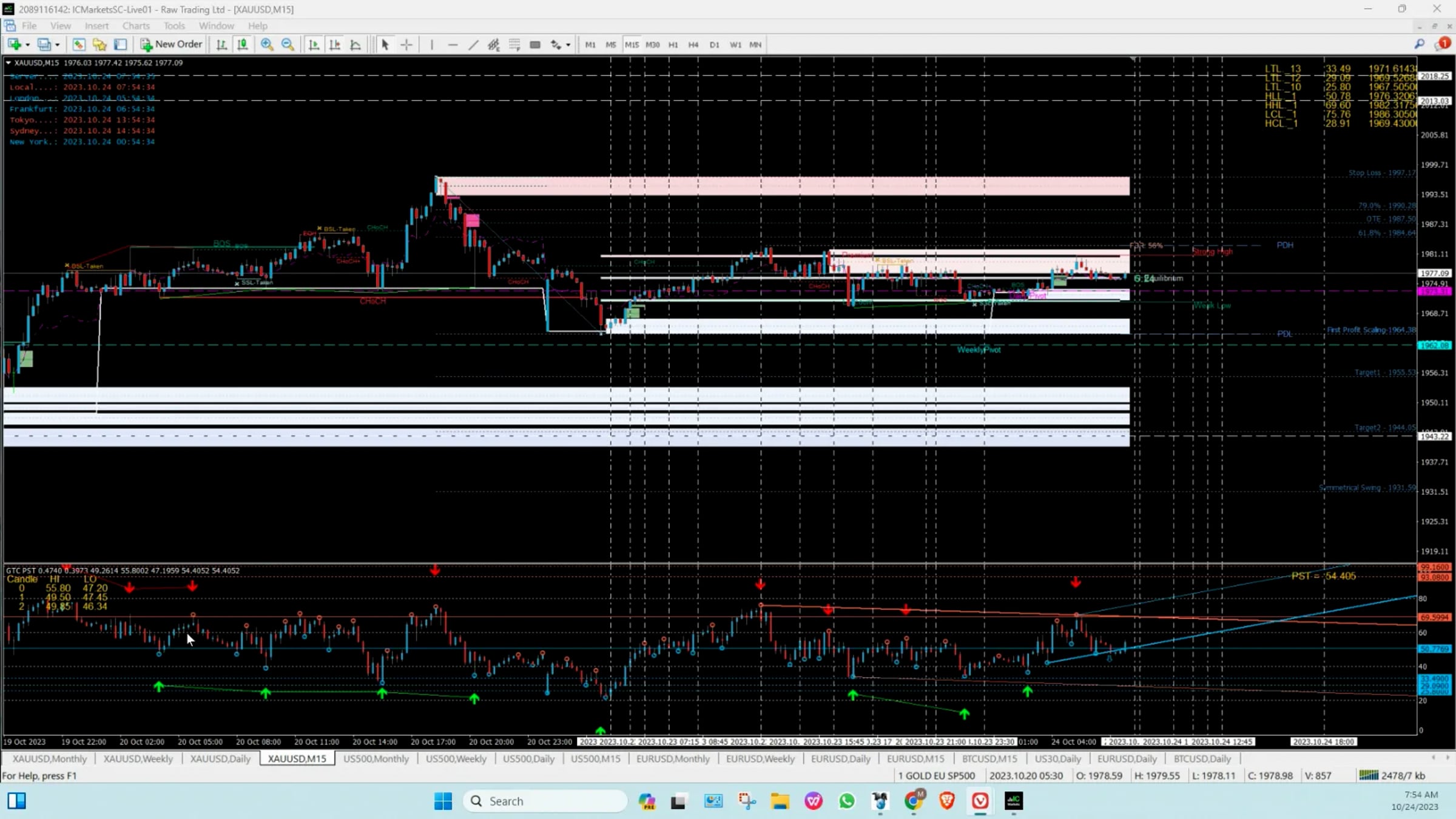Click the Zoom Out magnifier icon

[288, 44]
